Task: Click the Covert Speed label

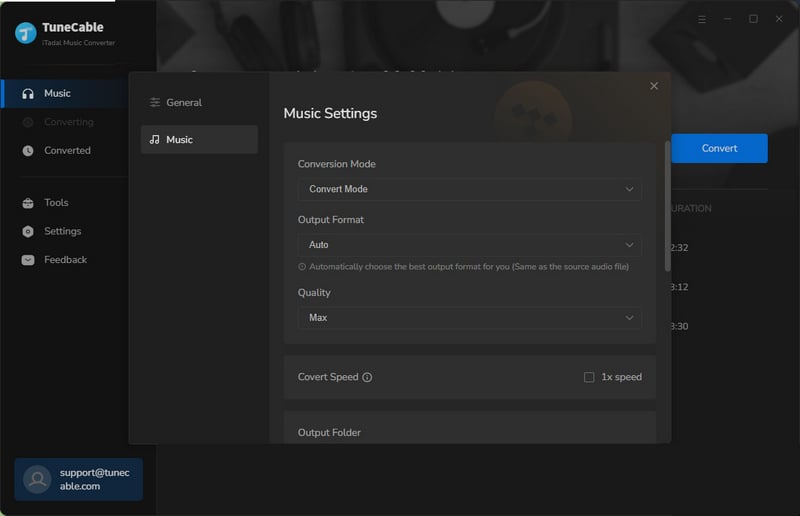Action: [328, 377]
